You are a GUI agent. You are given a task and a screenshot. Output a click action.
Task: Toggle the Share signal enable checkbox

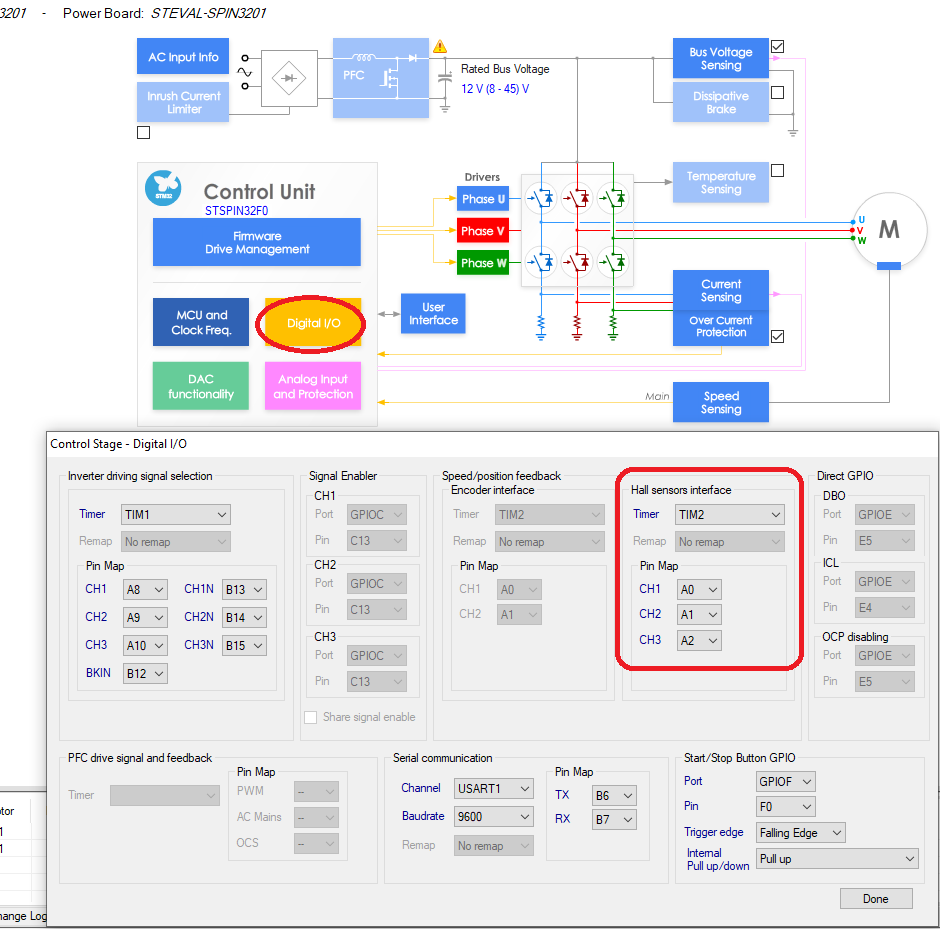tap(311, 717)
